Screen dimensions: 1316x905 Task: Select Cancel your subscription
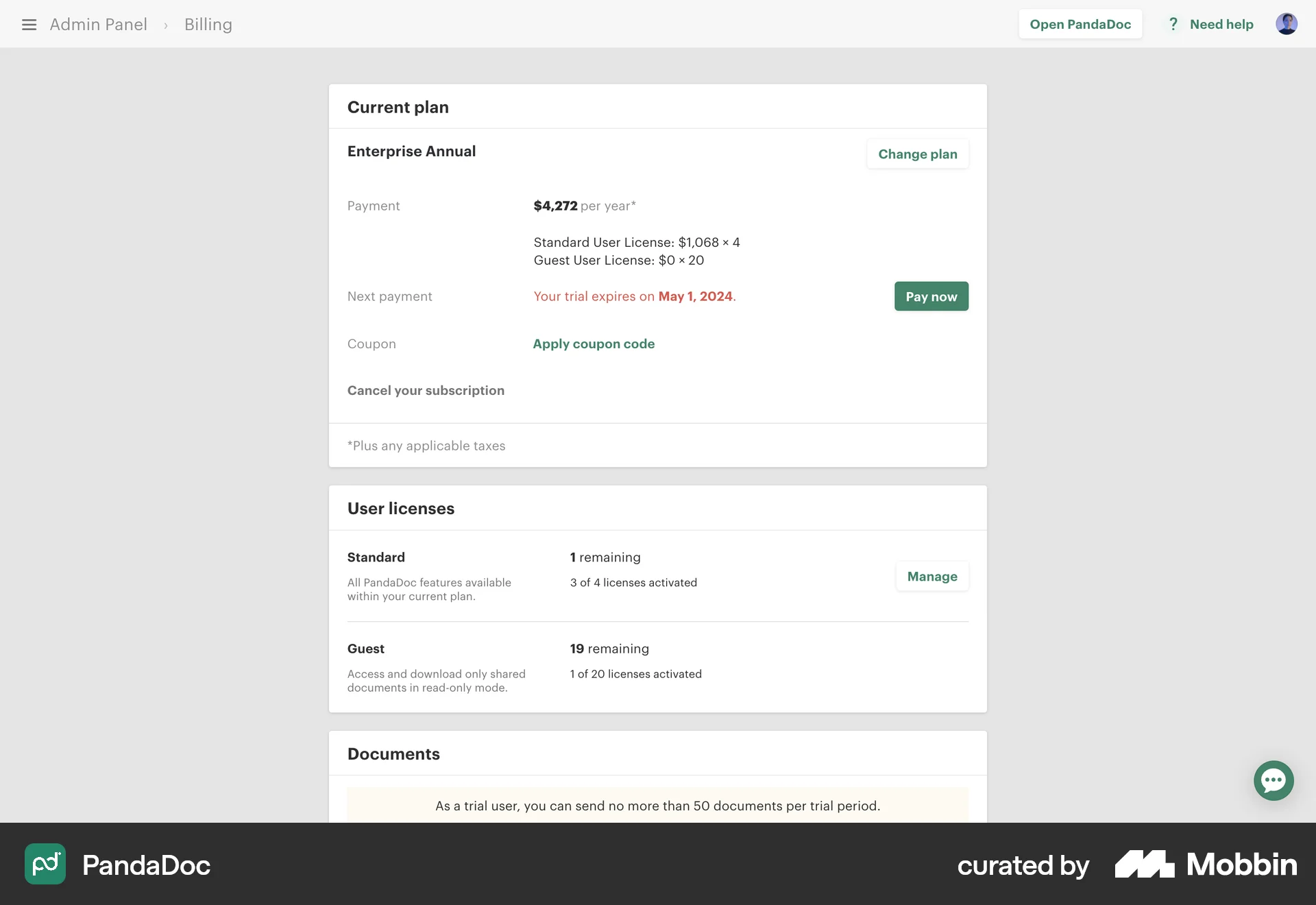click(x=426, y=390)
